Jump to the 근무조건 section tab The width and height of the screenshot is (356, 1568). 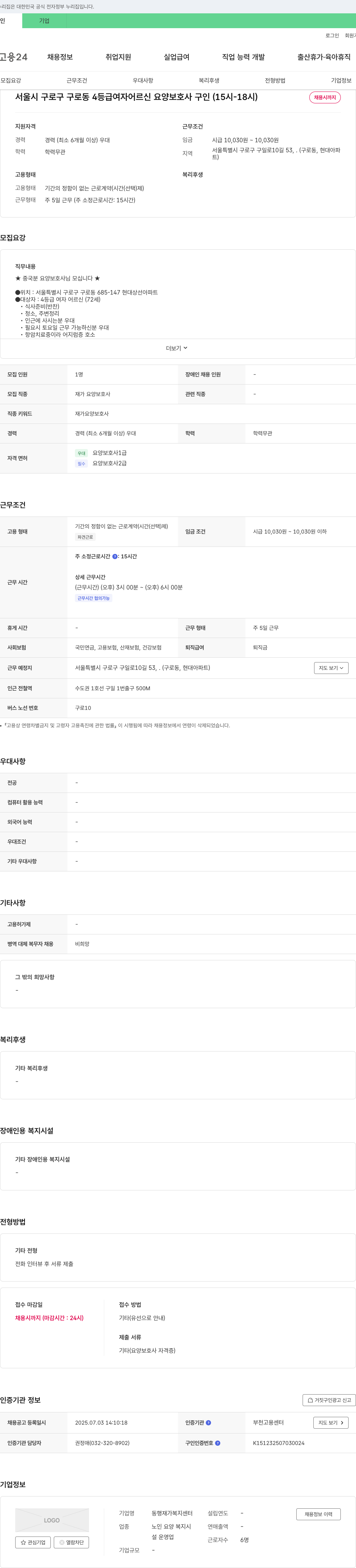(x=77, y=80)
